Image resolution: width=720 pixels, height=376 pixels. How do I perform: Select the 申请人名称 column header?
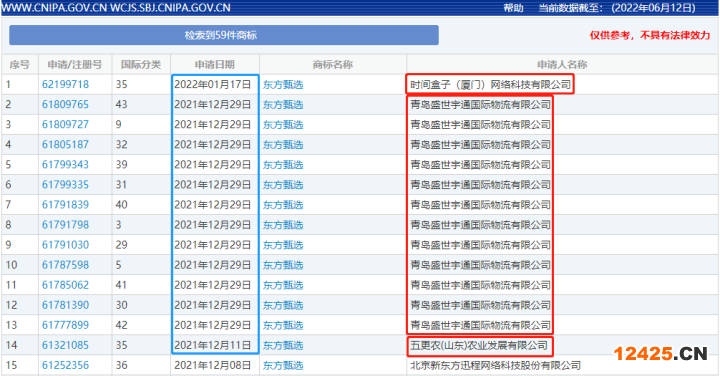(x=562, y=65)
